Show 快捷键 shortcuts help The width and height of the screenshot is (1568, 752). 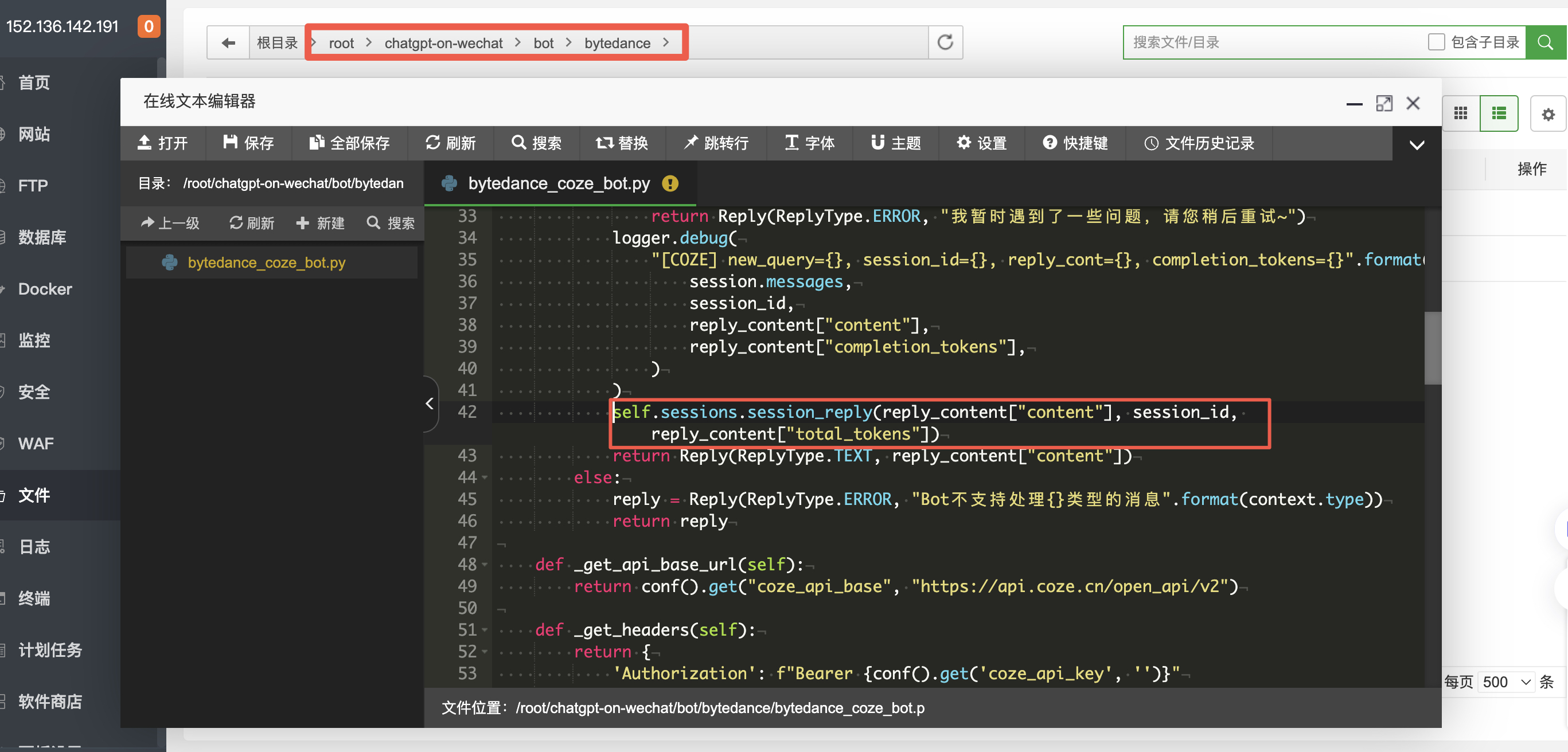tap(1075, 143)
